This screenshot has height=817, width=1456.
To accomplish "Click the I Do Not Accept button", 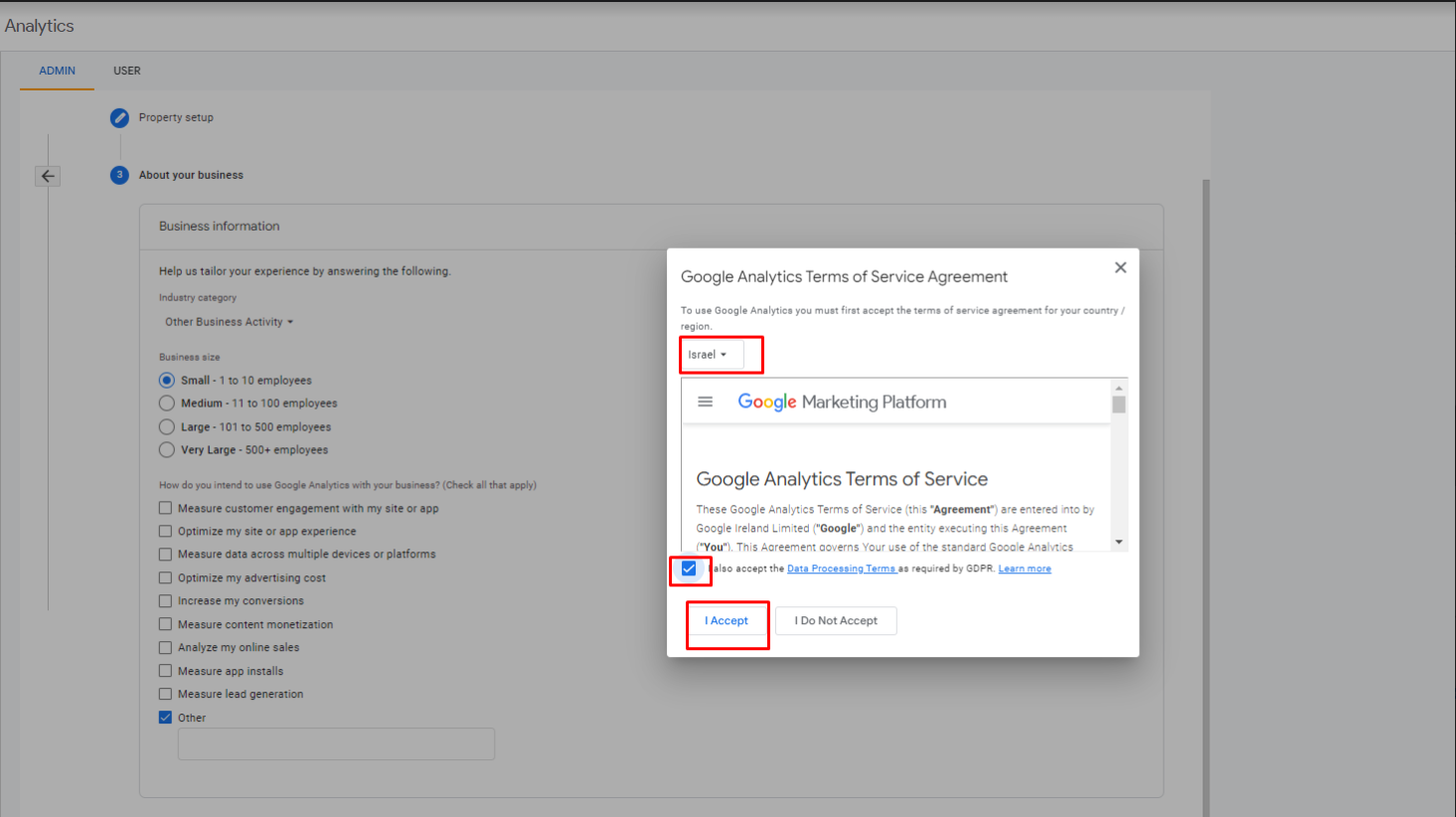I will pyautogui.click(x=836, y=621).
